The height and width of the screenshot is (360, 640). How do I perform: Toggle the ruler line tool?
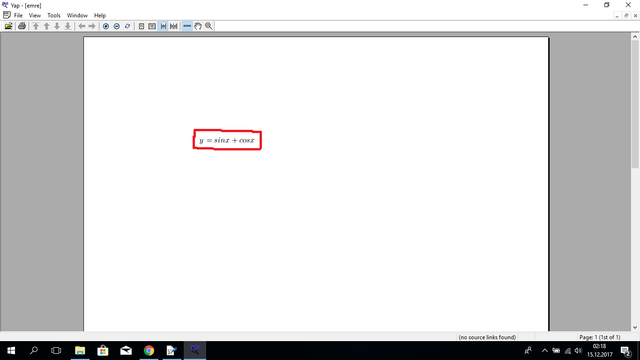187,26
